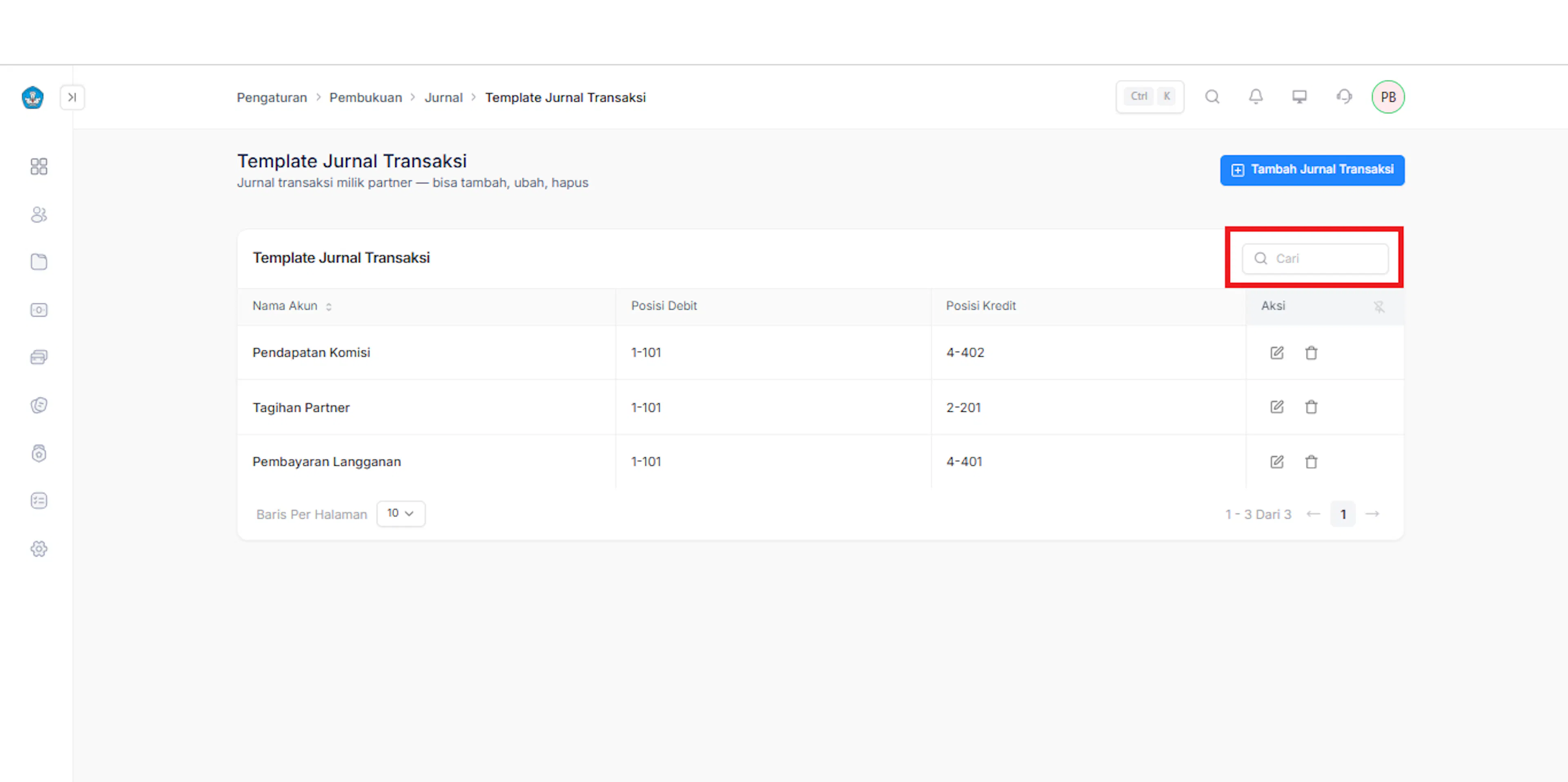The image size is (1568, 782).
Task: Click the Template Jurnal Transaksi breadcrumb
Action: pyautogui.click(x=565, y=98)
